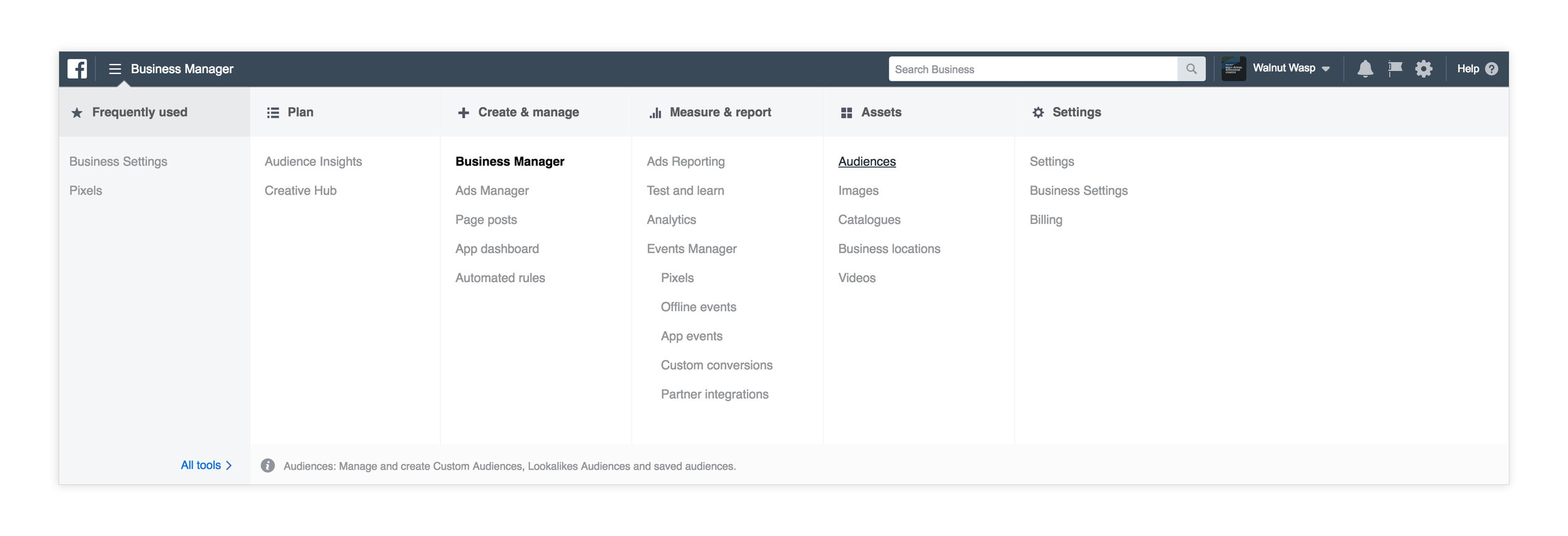The height and width of the screenshot is (536, 1568).
Task: Open the gear settings icon in top bar
Action: (1424, 69)
